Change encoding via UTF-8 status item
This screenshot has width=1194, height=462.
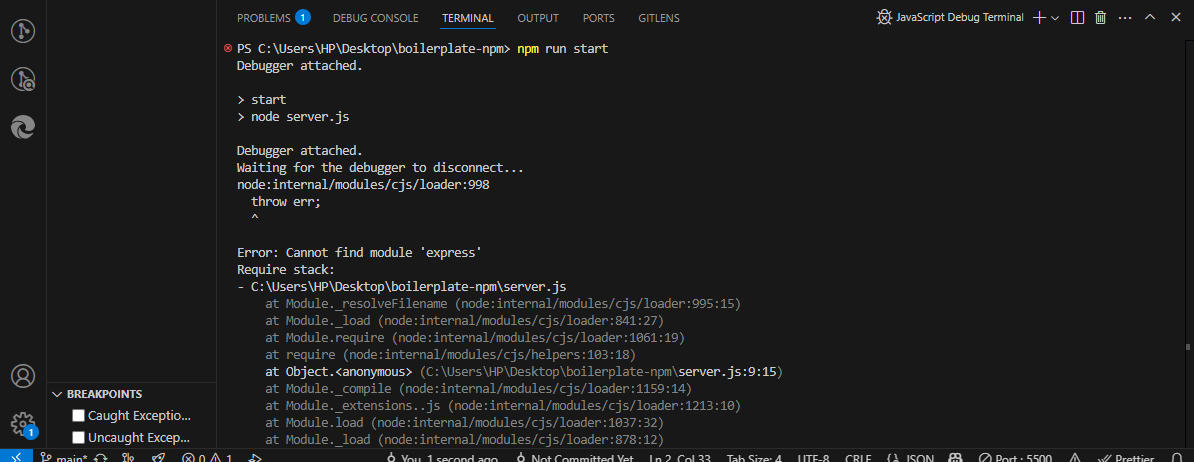click(813, 458)
